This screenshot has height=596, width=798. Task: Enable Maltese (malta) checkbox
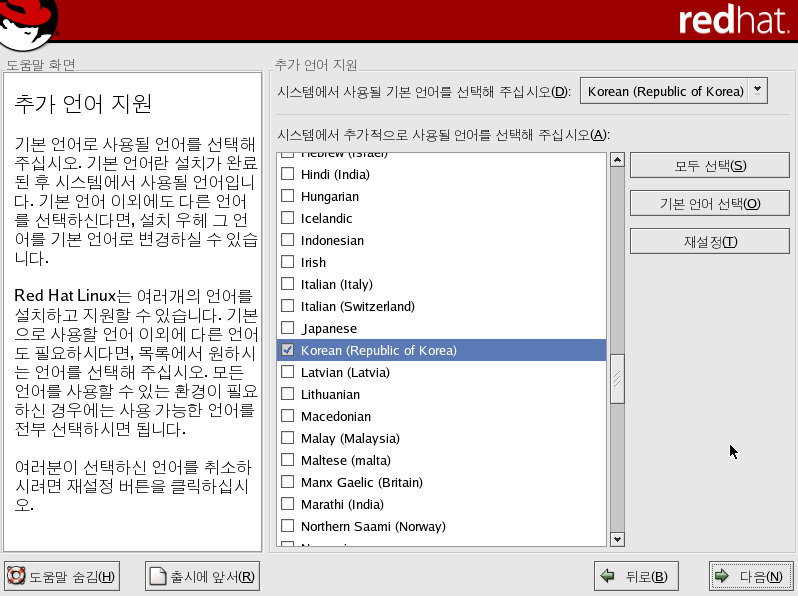pos(288,460)
